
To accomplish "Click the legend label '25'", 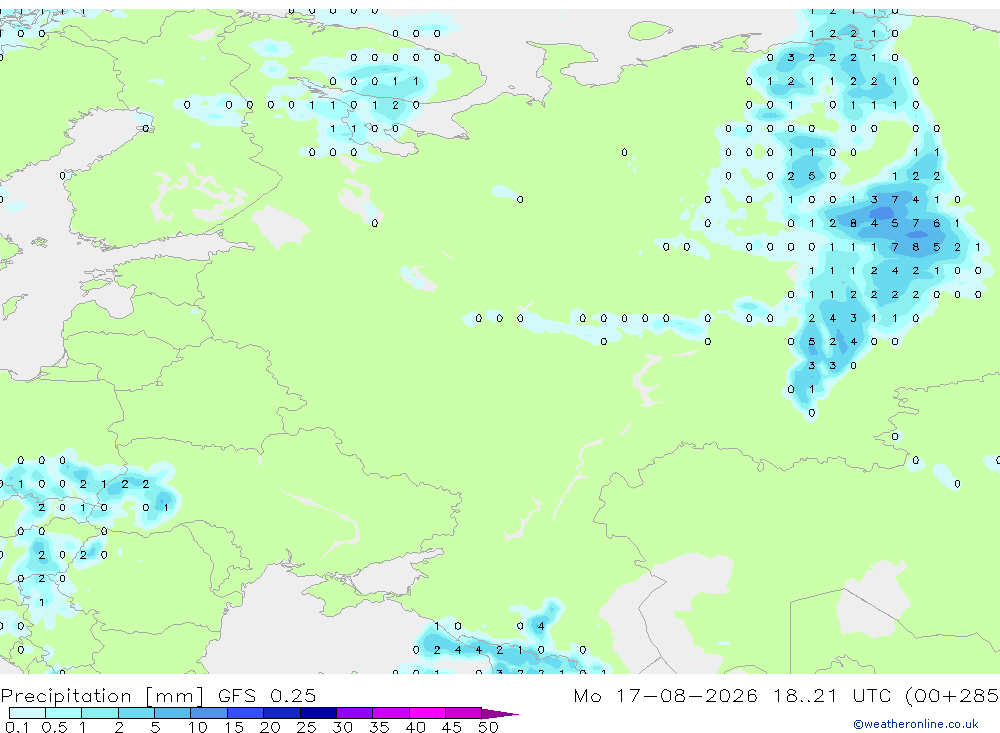I will [306, 727].
